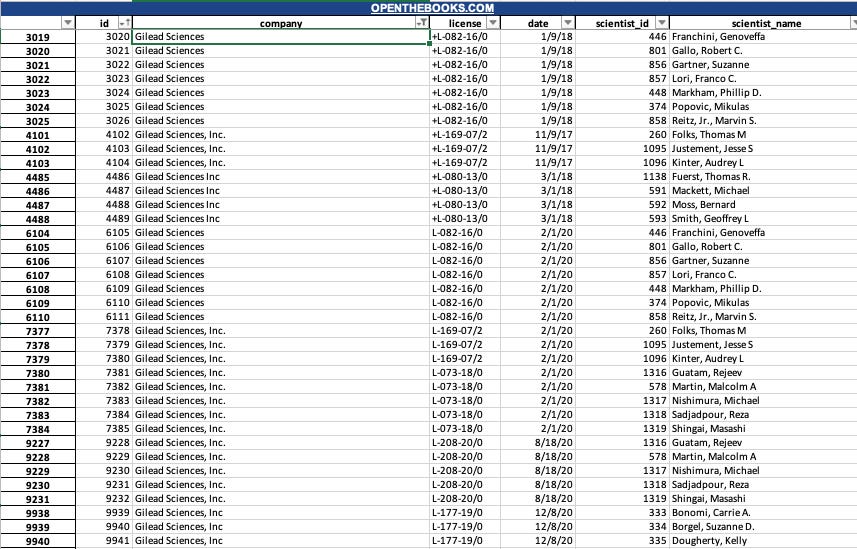Image resolution: width=857 pixels, height=549 pixels.
Task: Select Justement, Jesse S in row 4102
Action: [x=763, y=149]
